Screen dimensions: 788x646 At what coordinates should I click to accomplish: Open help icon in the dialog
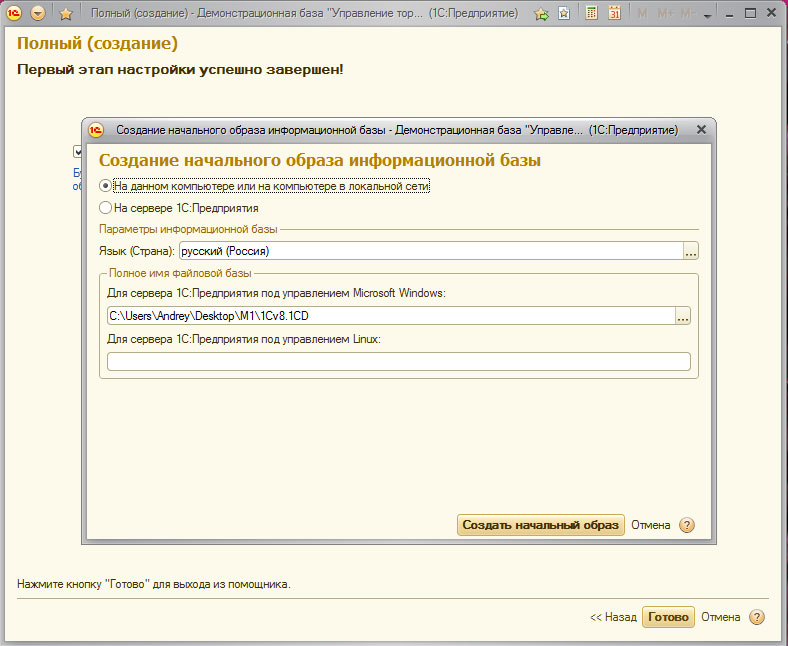(686, 525)
